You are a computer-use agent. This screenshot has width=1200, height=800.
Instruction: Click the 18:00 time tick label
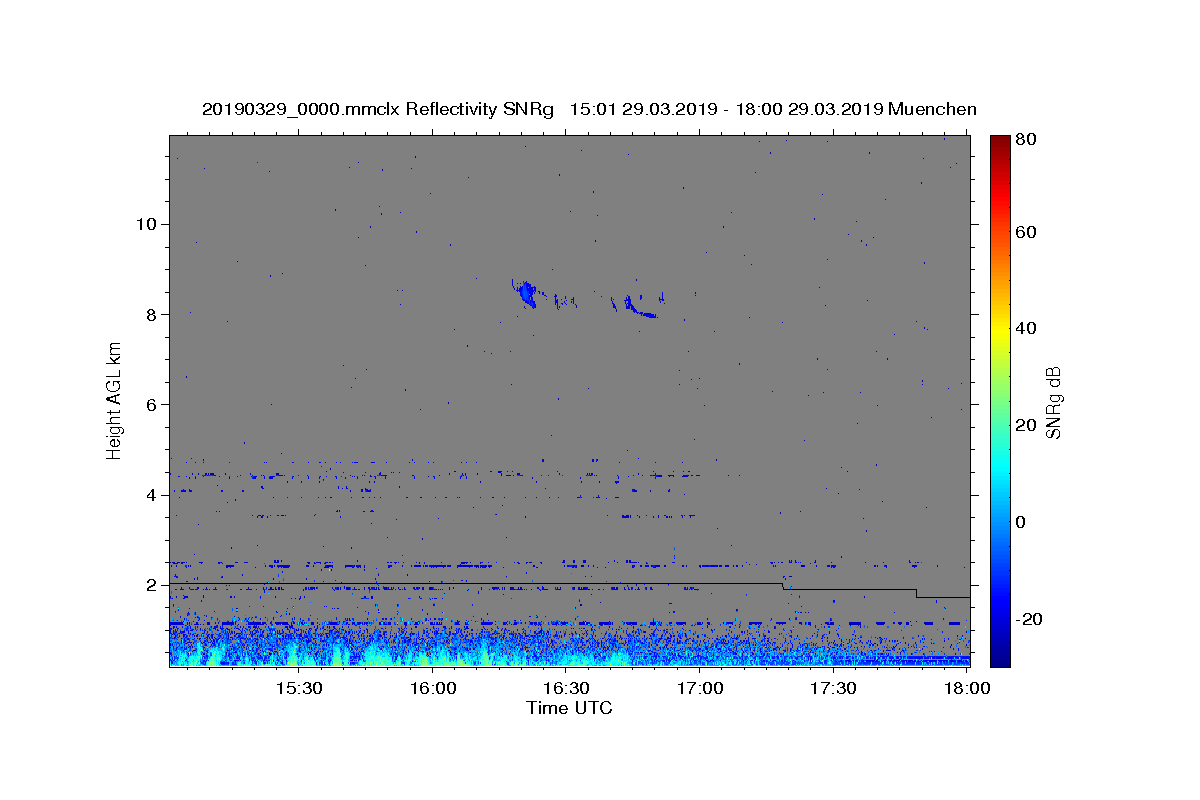tap(966, 688)
